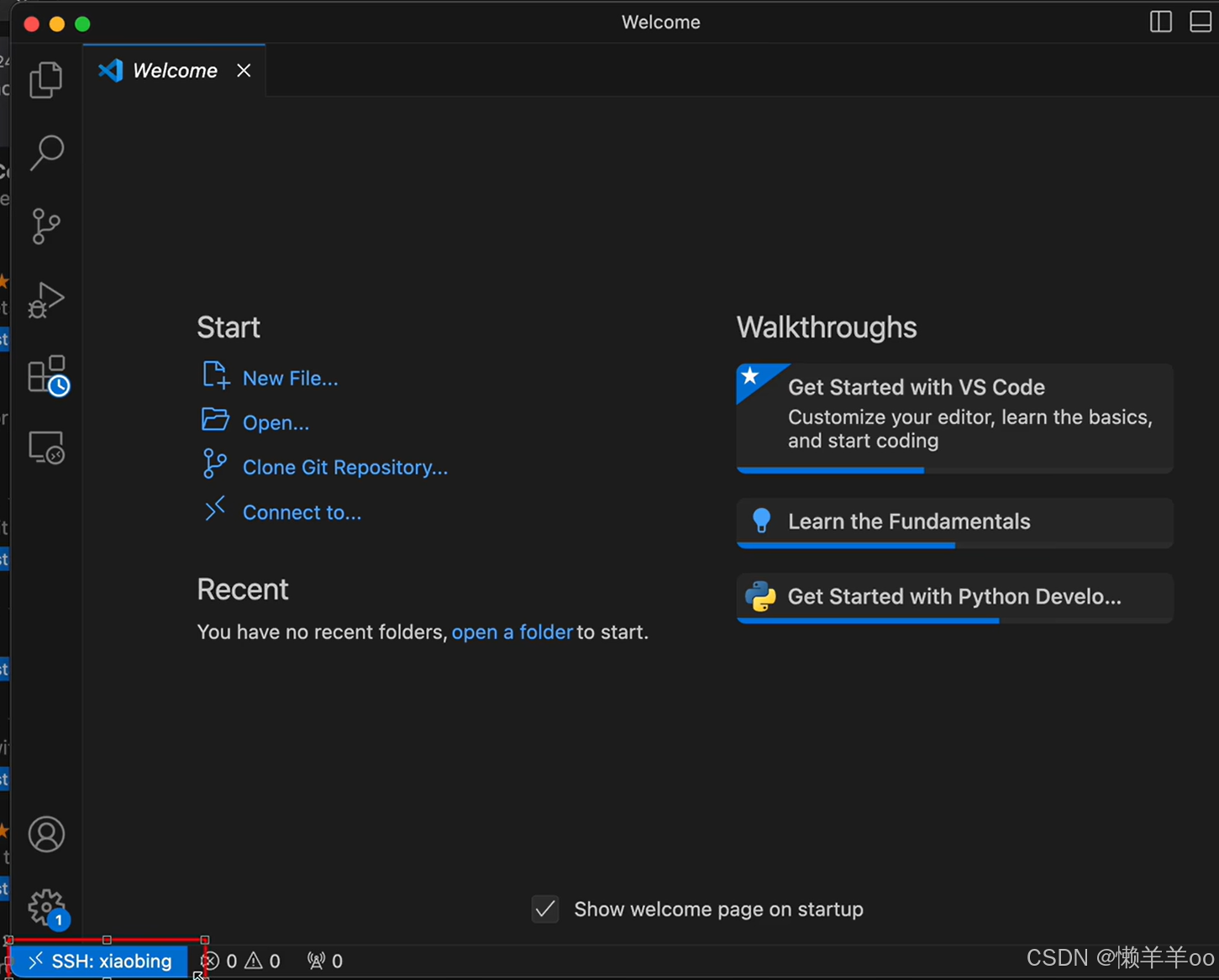Toggle bottom panel layout icon
The height and width of the screenshot is (980, 1219).
tap(1201, 22)
